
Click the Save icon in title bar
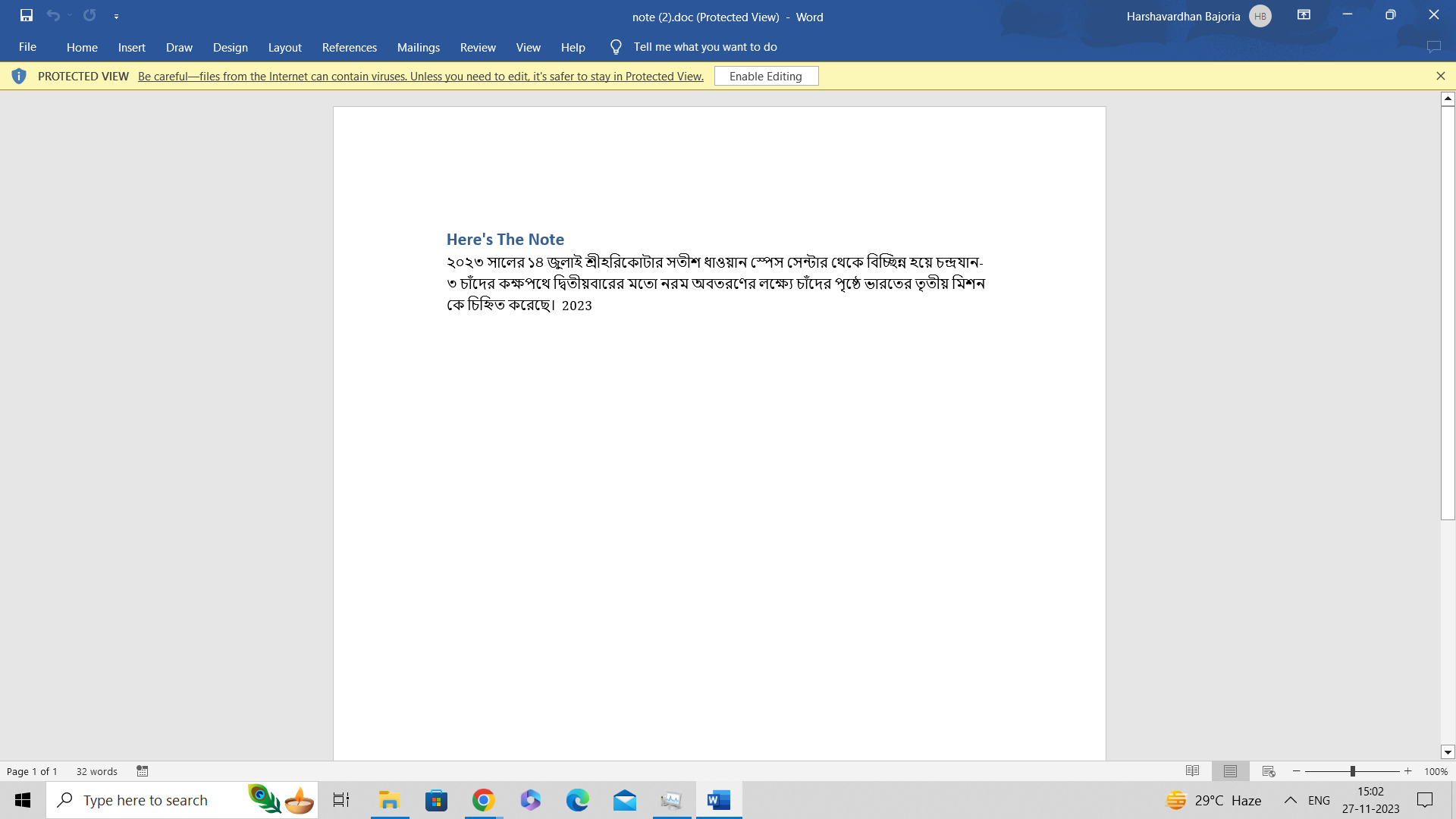coord(27,15)
